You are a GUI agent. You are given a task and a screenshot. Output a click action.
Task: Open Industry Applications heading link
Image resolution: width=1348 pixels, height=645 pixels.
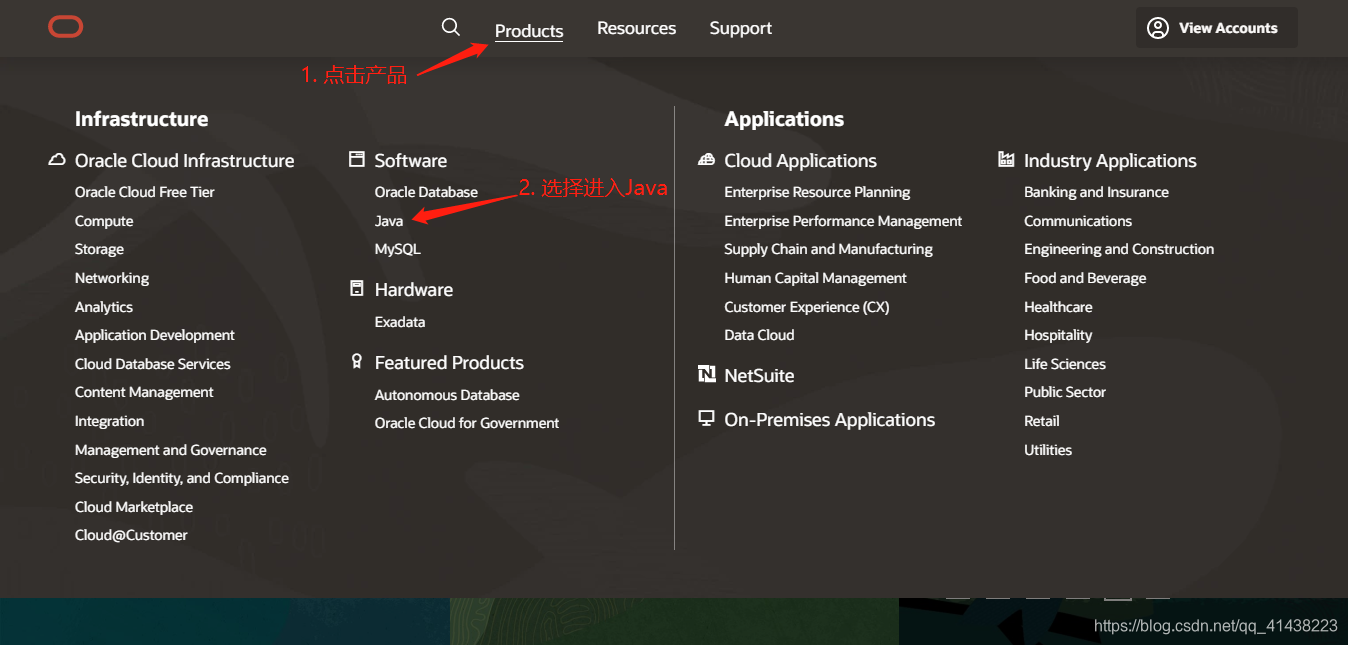(1110, 161)
